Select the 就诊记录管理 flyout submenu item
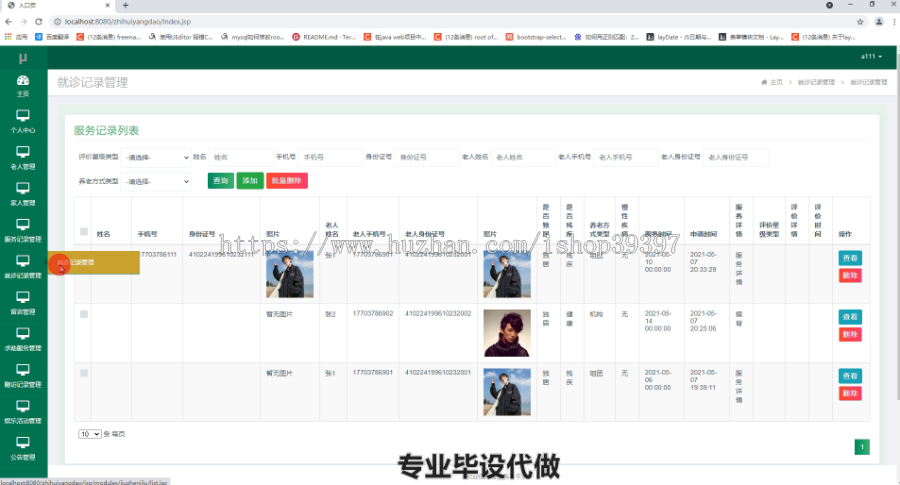 pyautogui.click(x=94, y=262)
